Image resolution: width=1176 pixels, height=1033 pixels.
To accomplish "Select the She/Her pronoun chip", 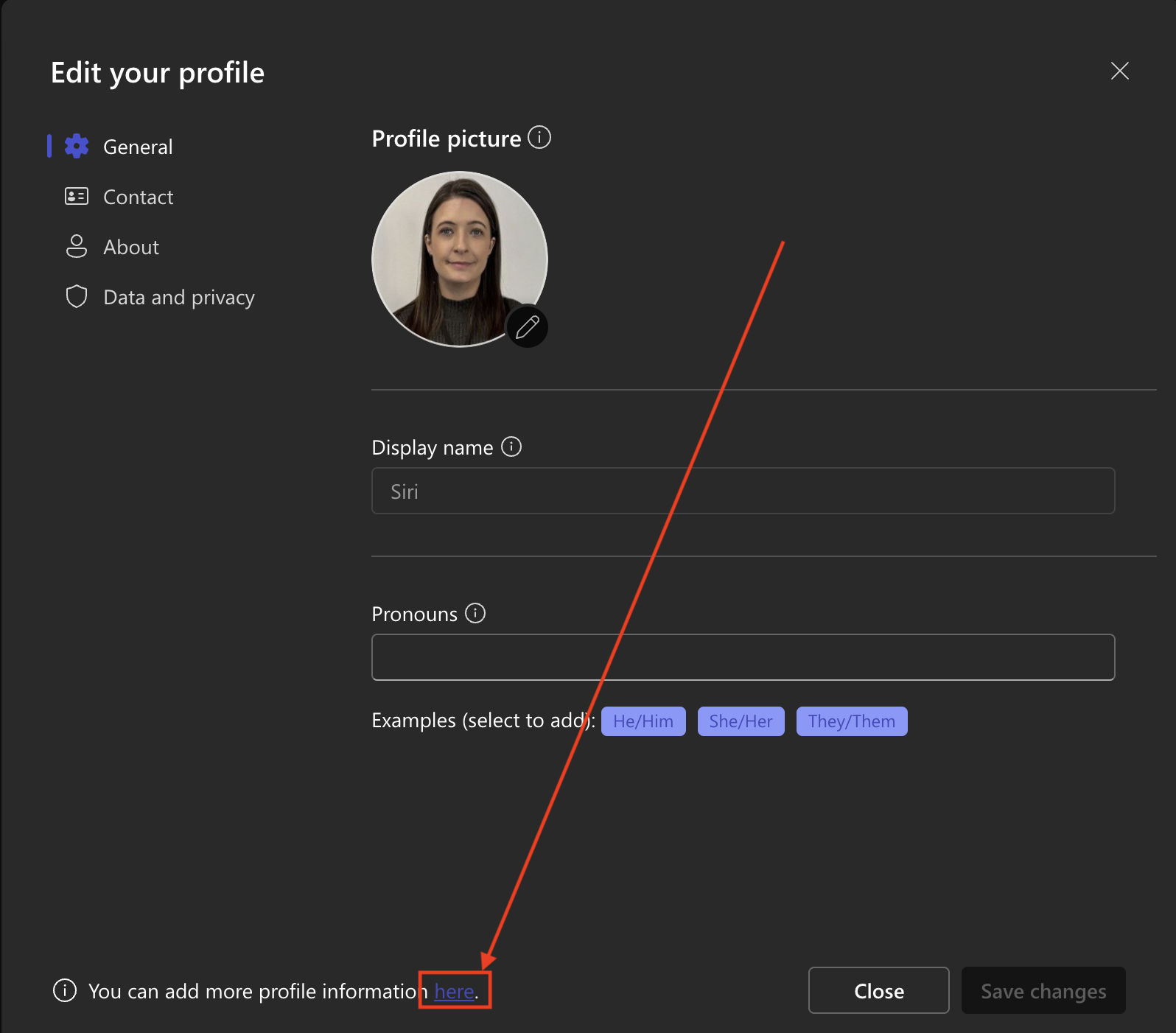I will click(741, 721).
